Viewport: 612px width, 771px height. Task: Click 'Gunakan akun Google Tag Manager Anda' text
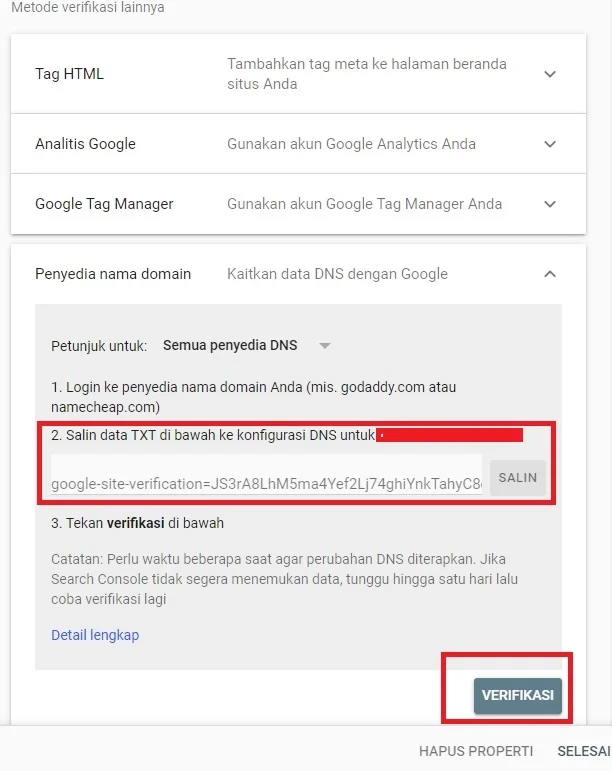click(364, 204)
